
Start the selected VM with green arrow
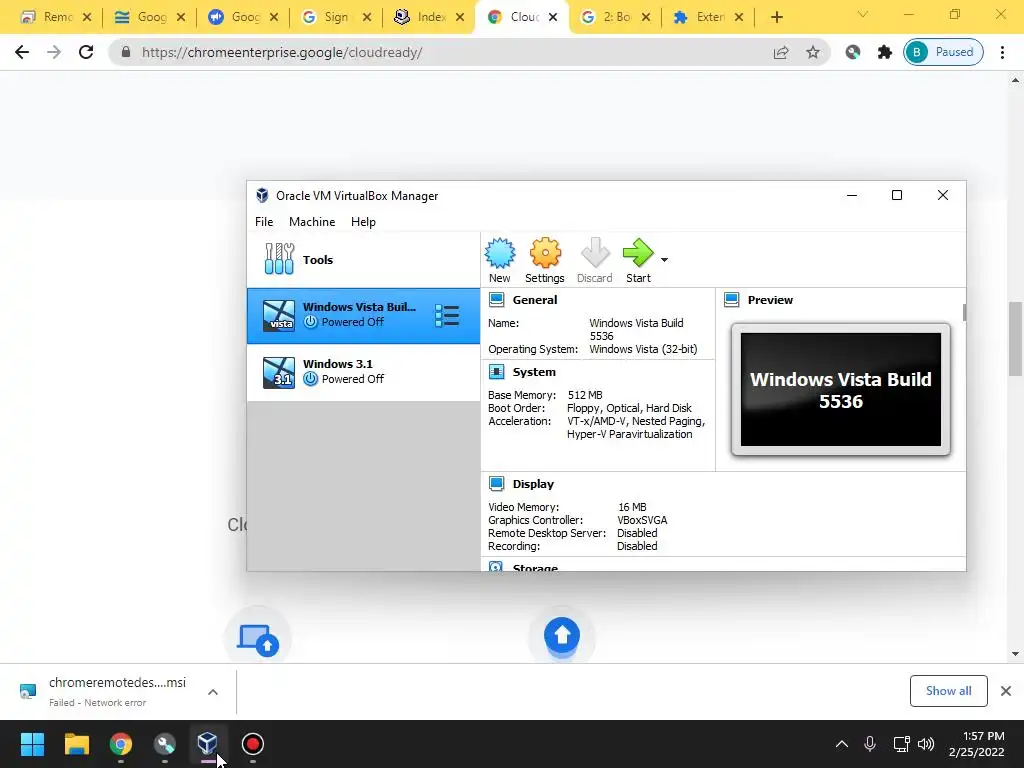[x=638, y=253]
